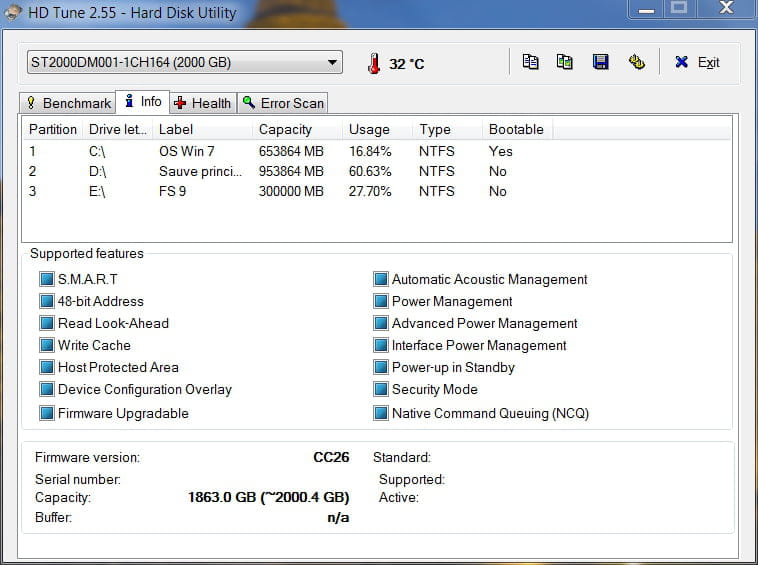758x565 pixels.
Task: Click the 953864 MB capacity value
Action: coord(291,172)
